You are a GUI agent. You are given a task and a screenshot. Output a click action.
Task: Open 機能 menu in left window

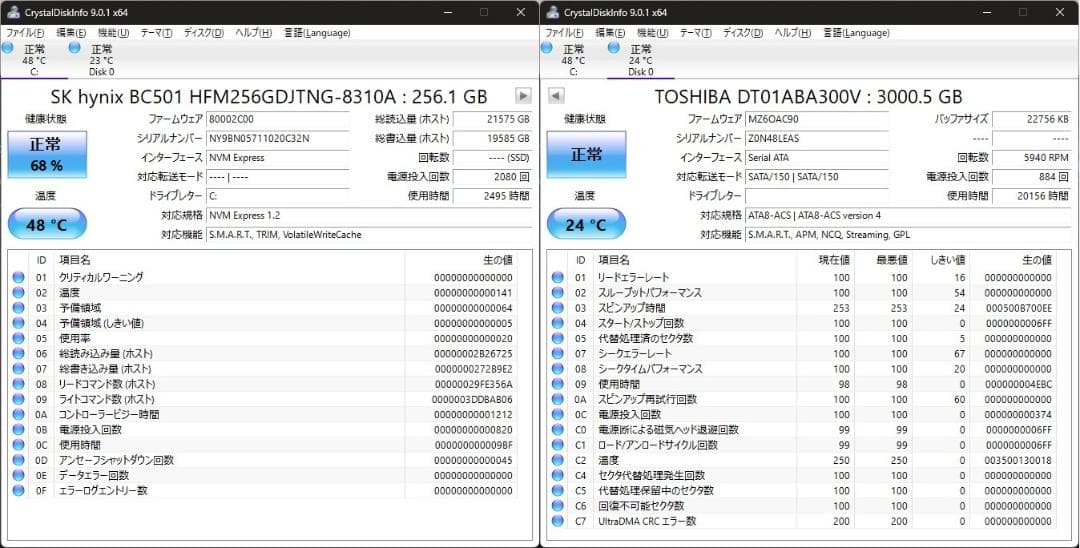(x=113, y=32)
